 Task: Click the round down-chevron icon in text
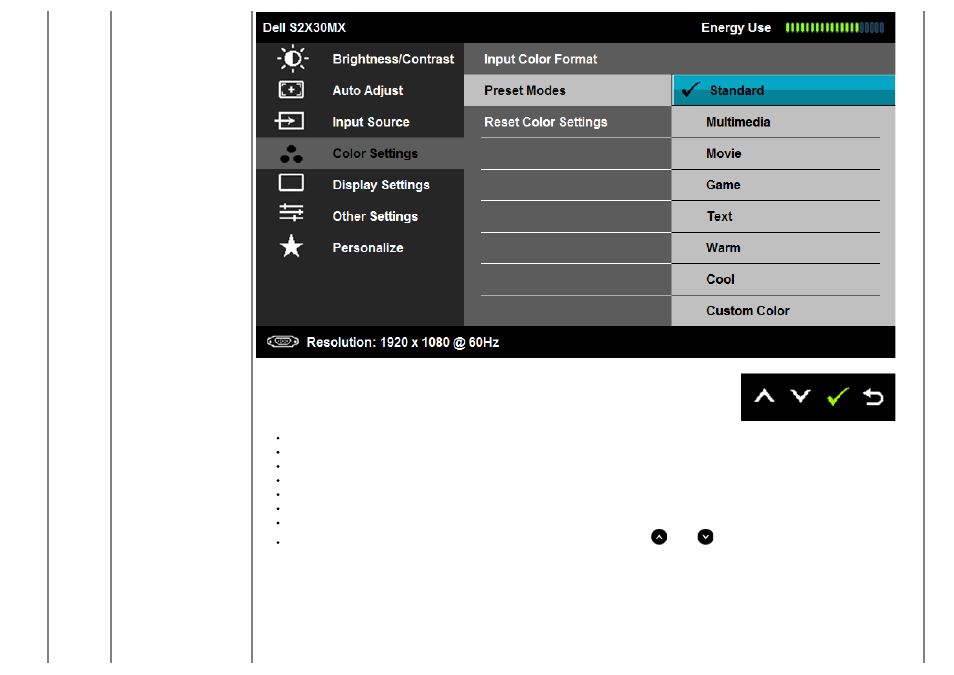click(705, 537)
